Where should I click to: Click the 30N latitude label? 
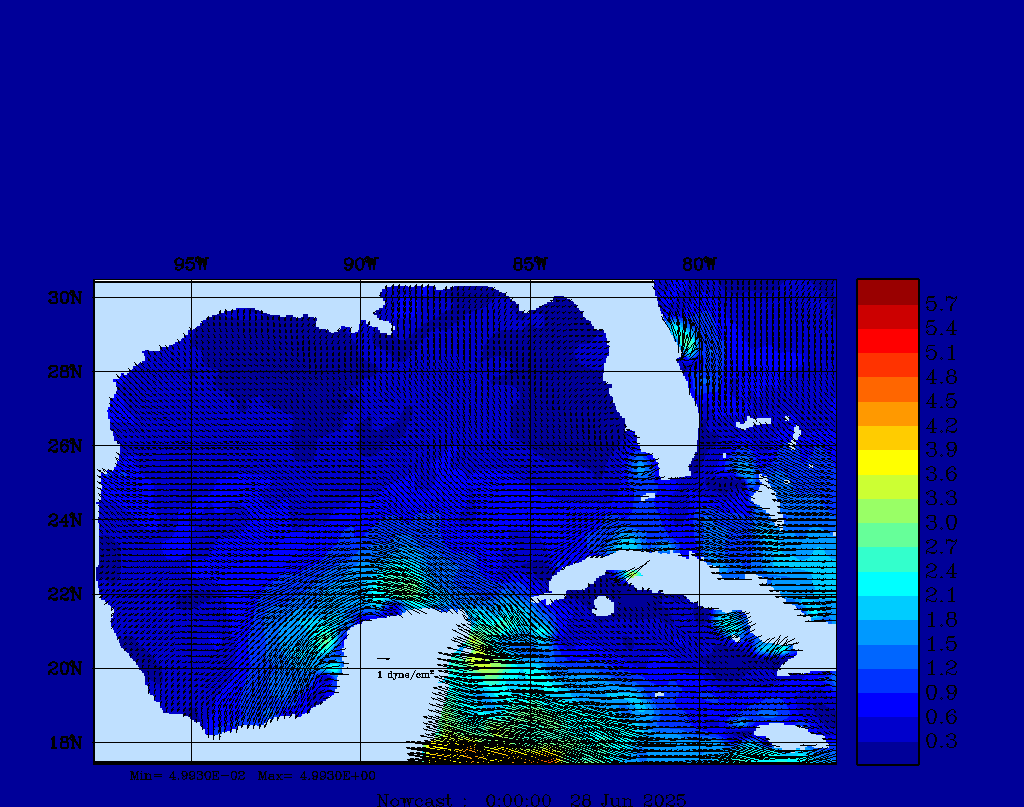63,298
